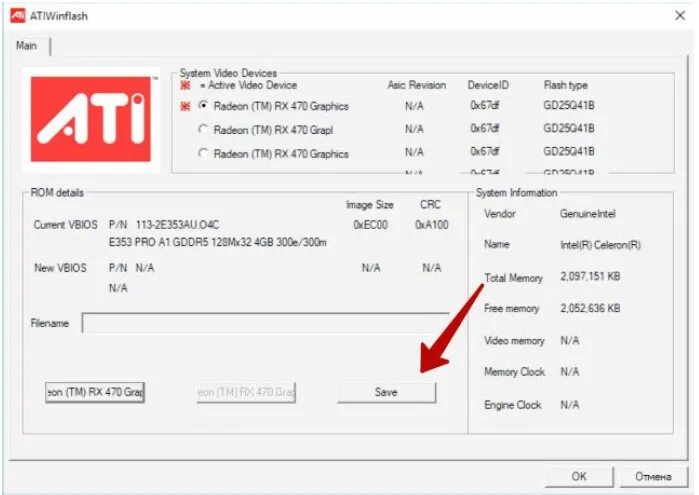Open the Main tab
Viewport: 699px width, 495px height.
pos(27,45)
